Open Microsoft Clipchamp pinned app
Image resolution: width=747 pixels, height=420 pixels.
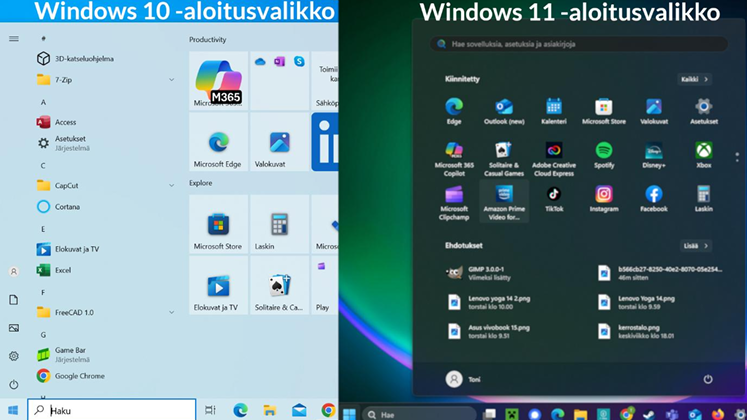454,203
